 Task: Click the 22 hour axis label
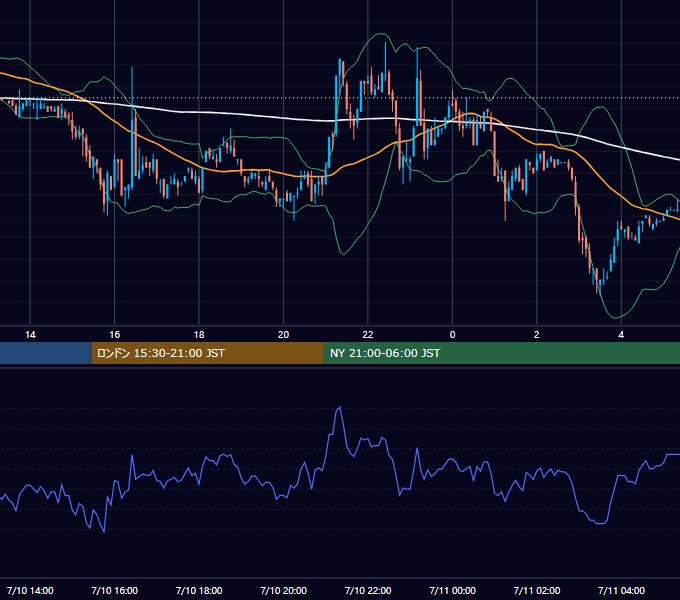[x=368, y=335]
